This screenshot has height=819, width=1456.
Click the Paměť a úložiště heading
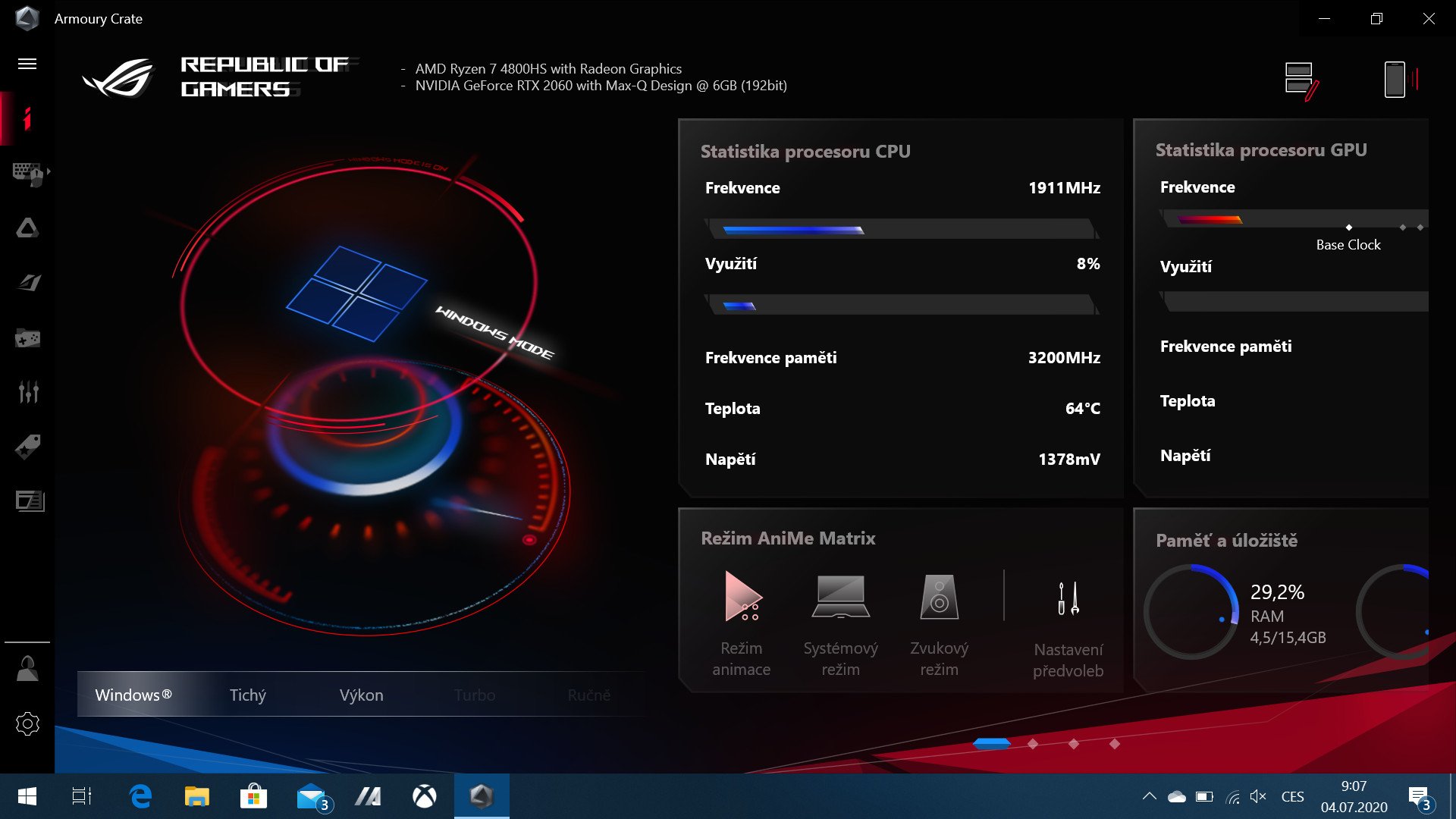(x=1226, y=541)
